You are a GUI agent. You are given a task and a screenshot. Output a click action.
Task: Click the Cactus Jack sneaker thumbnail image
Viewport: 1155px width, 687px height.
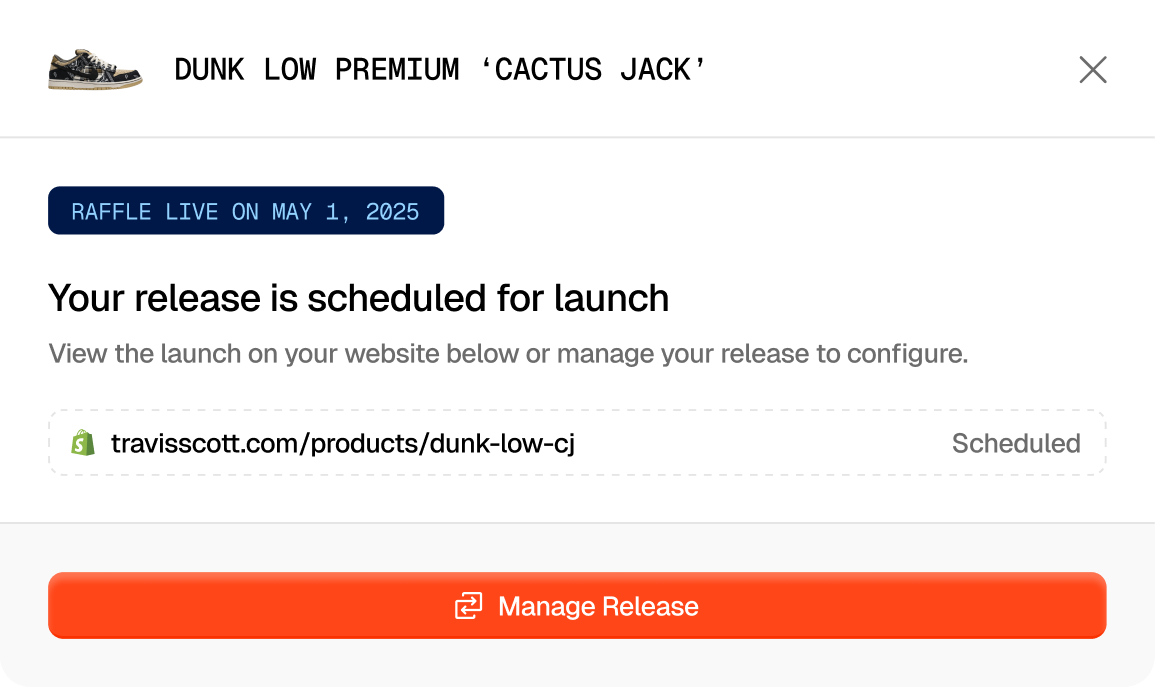[95, 70]
